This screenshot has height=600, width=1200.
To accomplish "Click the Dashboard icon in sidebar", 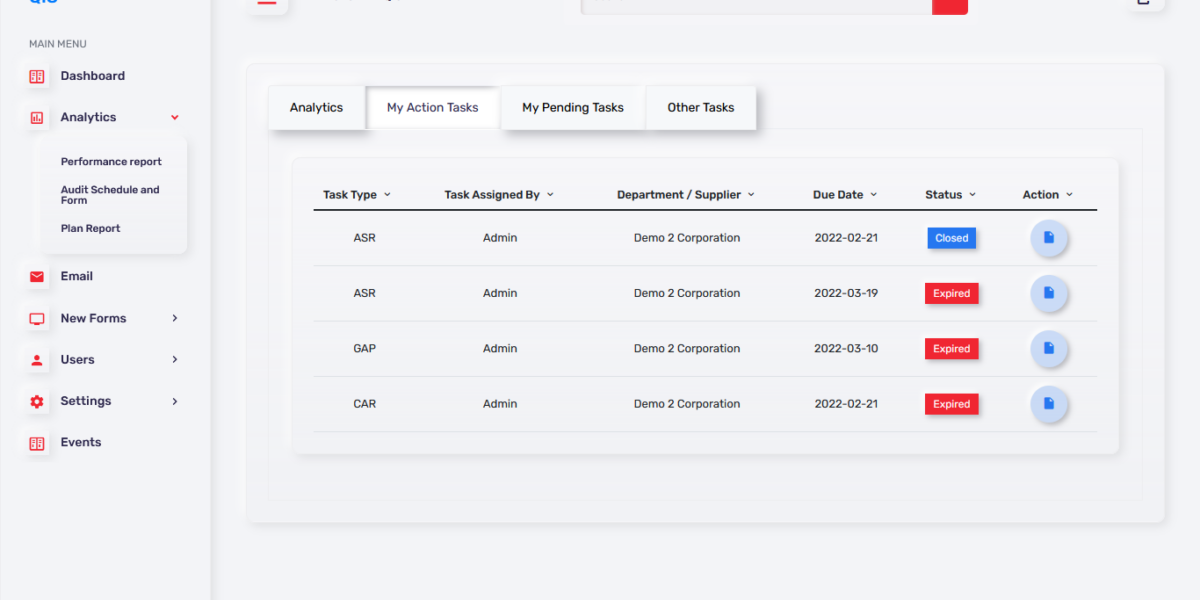I will tap(37, 76).
